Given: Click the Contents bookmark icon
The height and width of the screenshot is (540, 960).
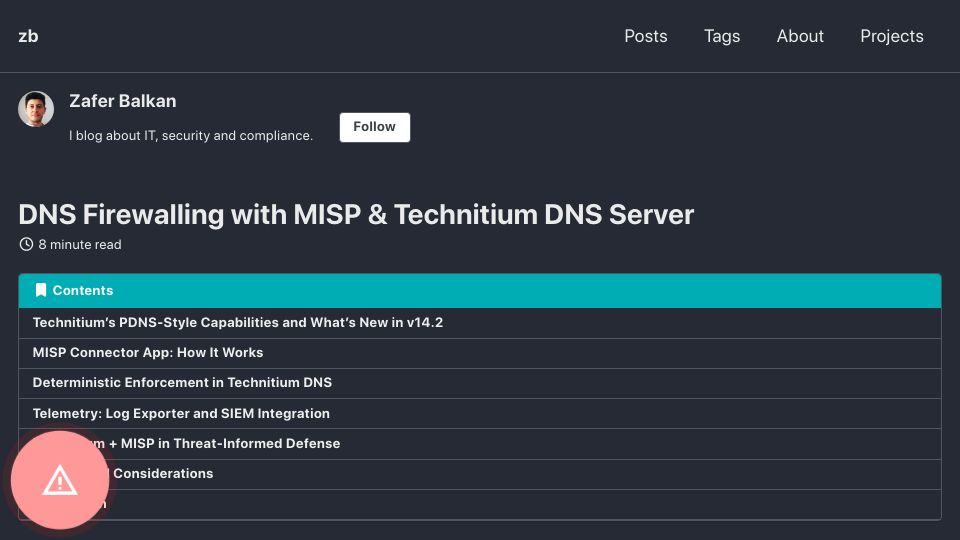Looking at the screenshot, I should click(x=41, y=290).
